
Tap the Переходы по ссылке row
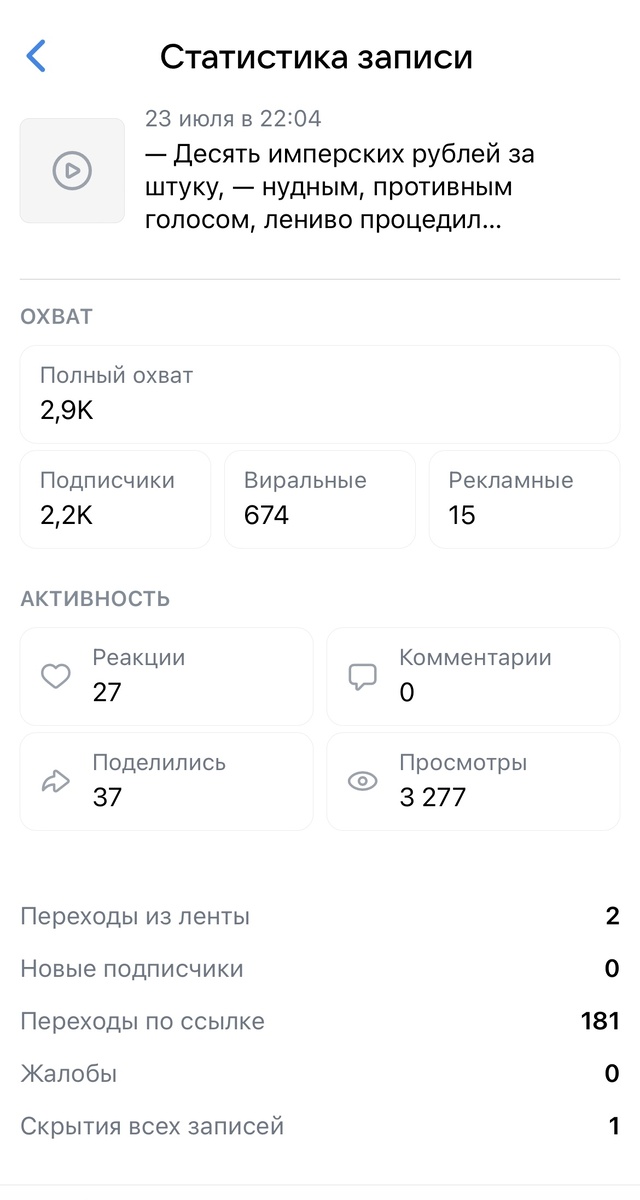(320, 1021)
